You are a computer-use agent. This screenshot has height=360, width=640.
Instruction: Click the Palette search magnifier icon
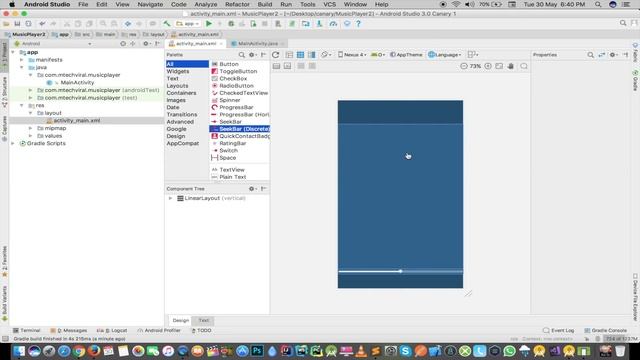pyautogui.click(x=242, y=55)
